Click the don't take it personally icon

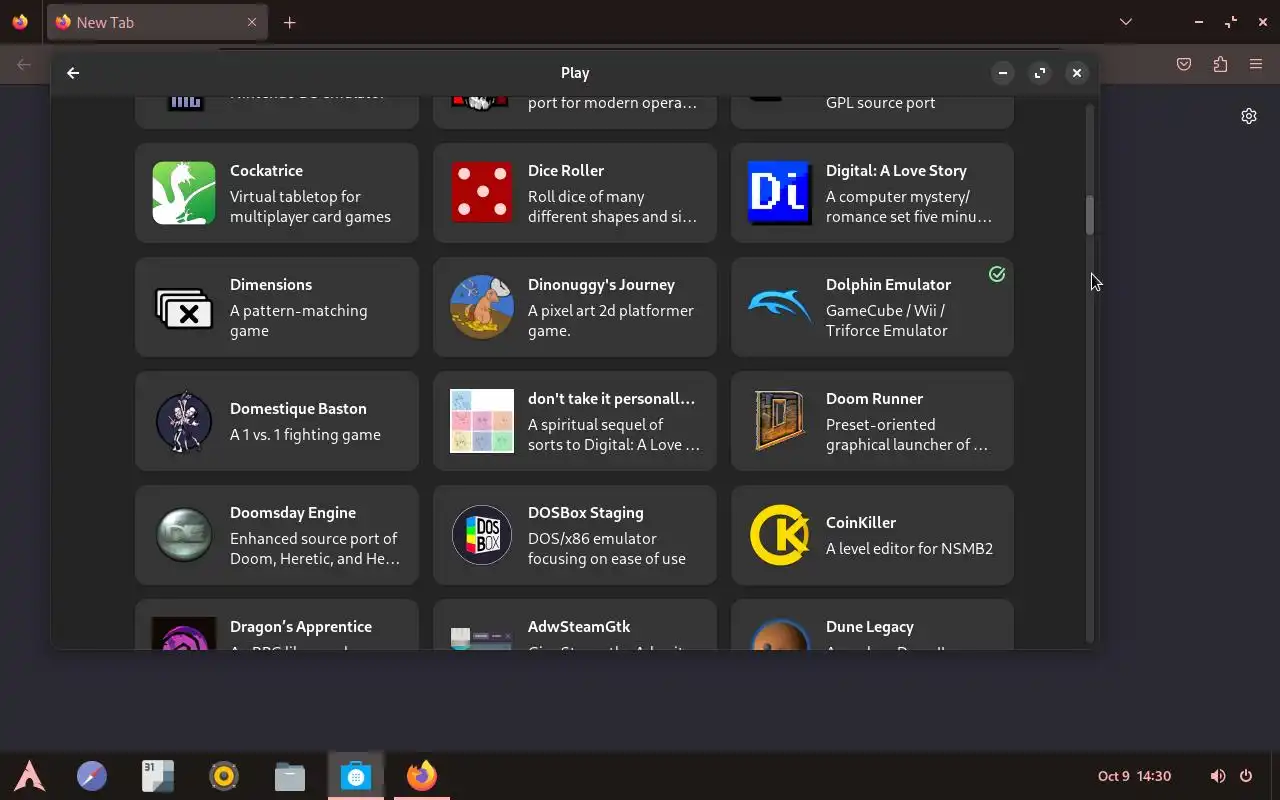pyautogui.click(x=482, y=421)
